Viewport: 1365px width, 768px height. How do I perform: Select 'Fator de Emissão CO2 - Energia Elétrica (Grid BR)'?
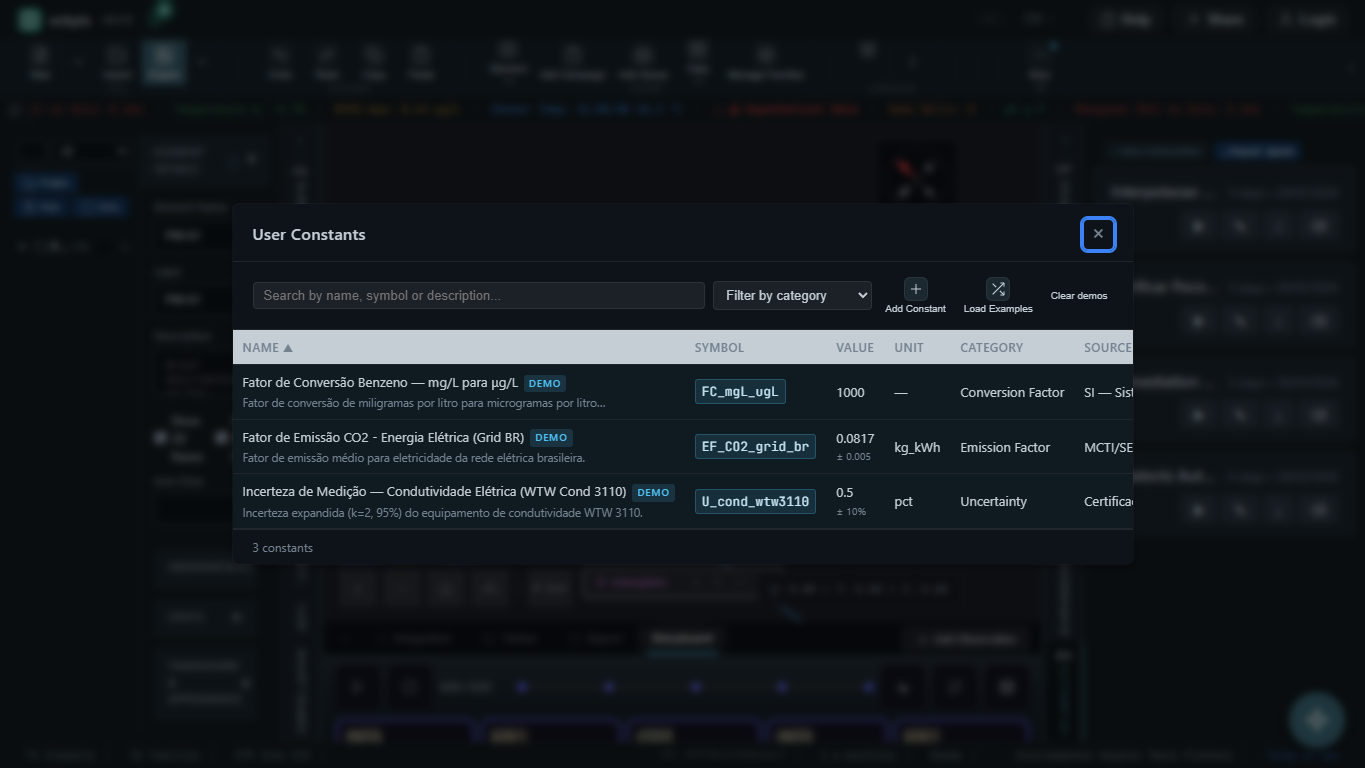[383, 437]
